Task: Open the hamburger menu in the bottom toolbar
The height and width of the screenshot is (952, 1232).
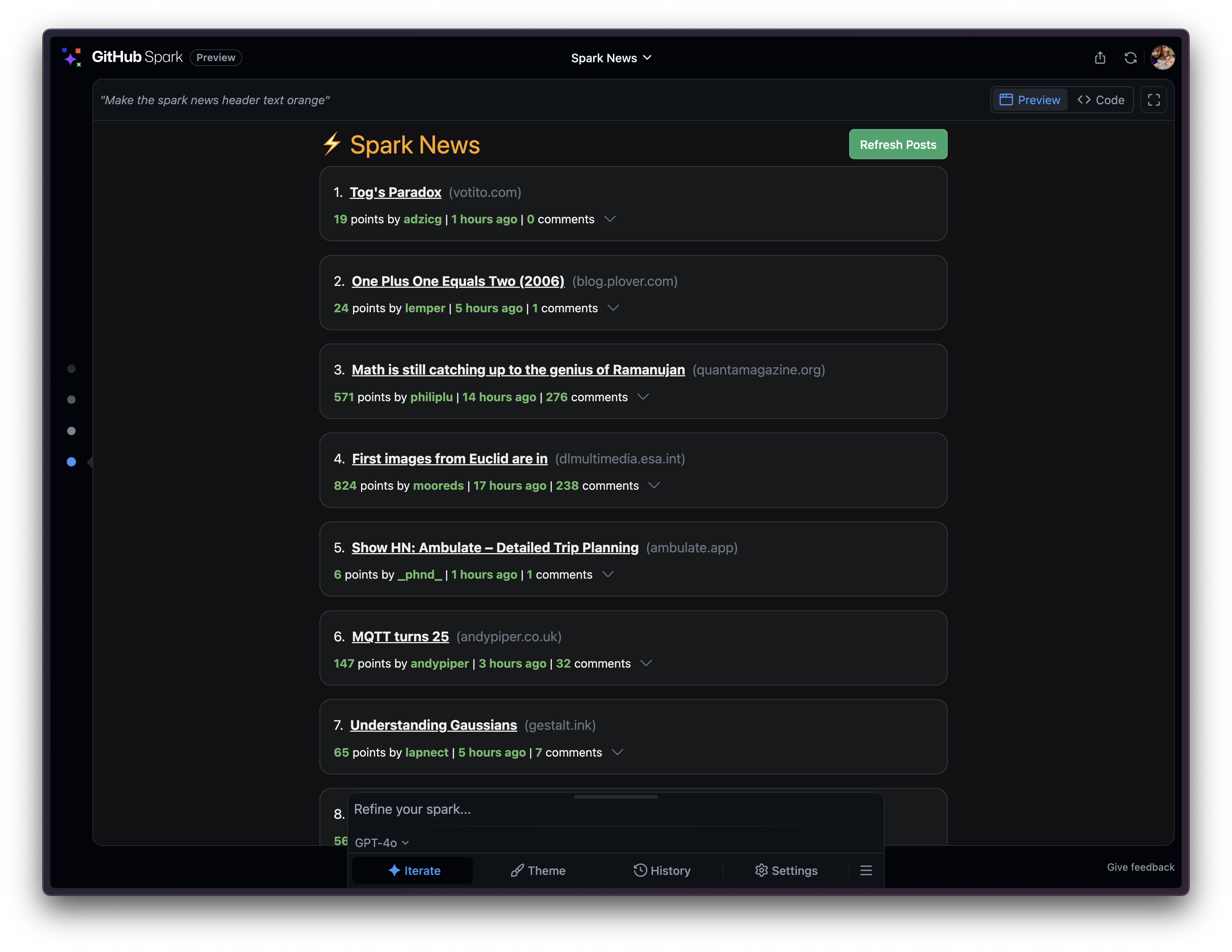Action: (x=866, y=870)
